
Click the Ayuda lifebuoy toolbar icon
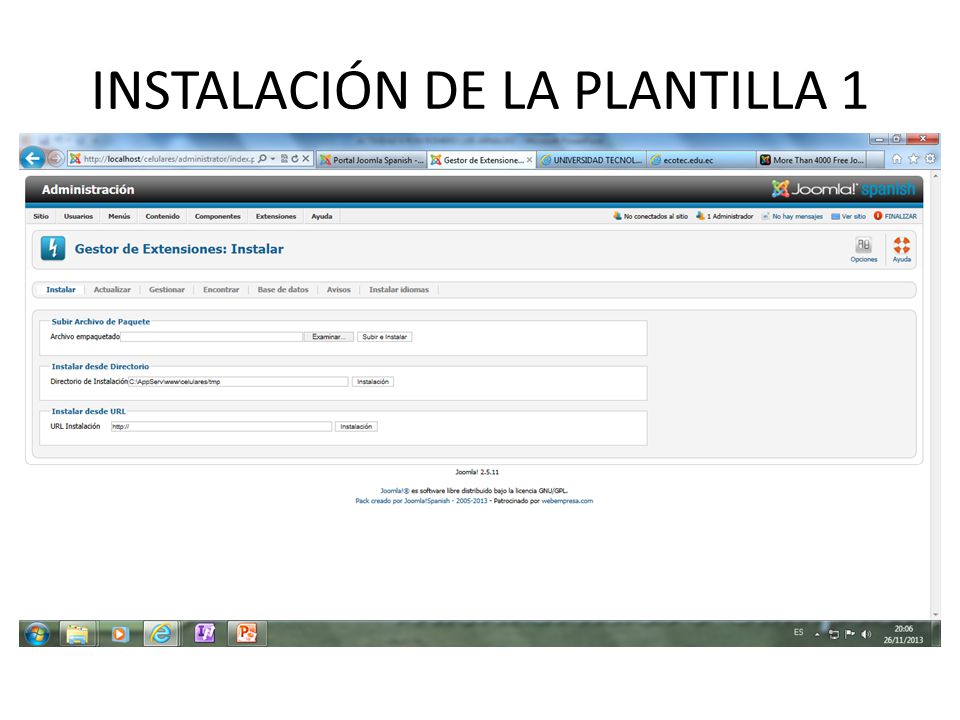[901, 250]
